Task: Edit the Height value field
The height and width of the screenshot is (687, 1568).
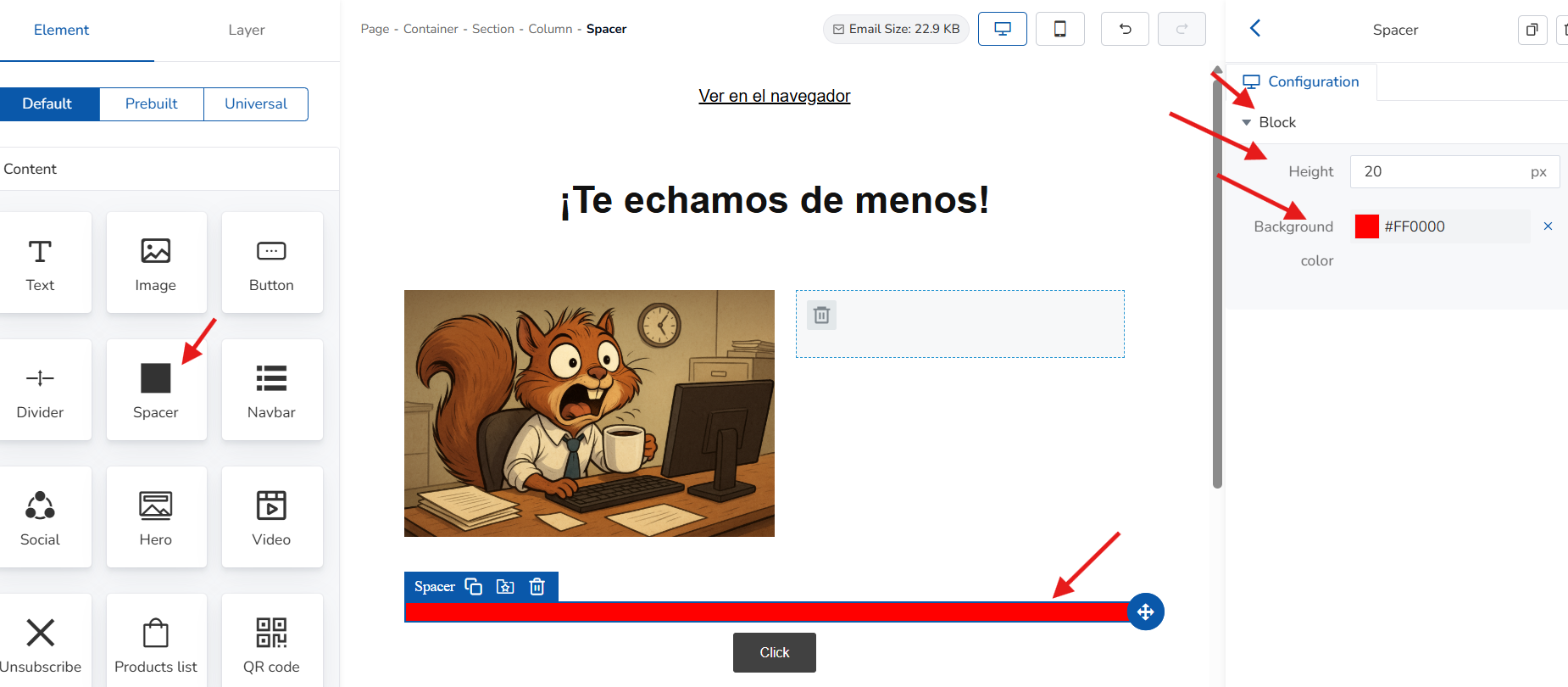Action: tap(1454, 171)
